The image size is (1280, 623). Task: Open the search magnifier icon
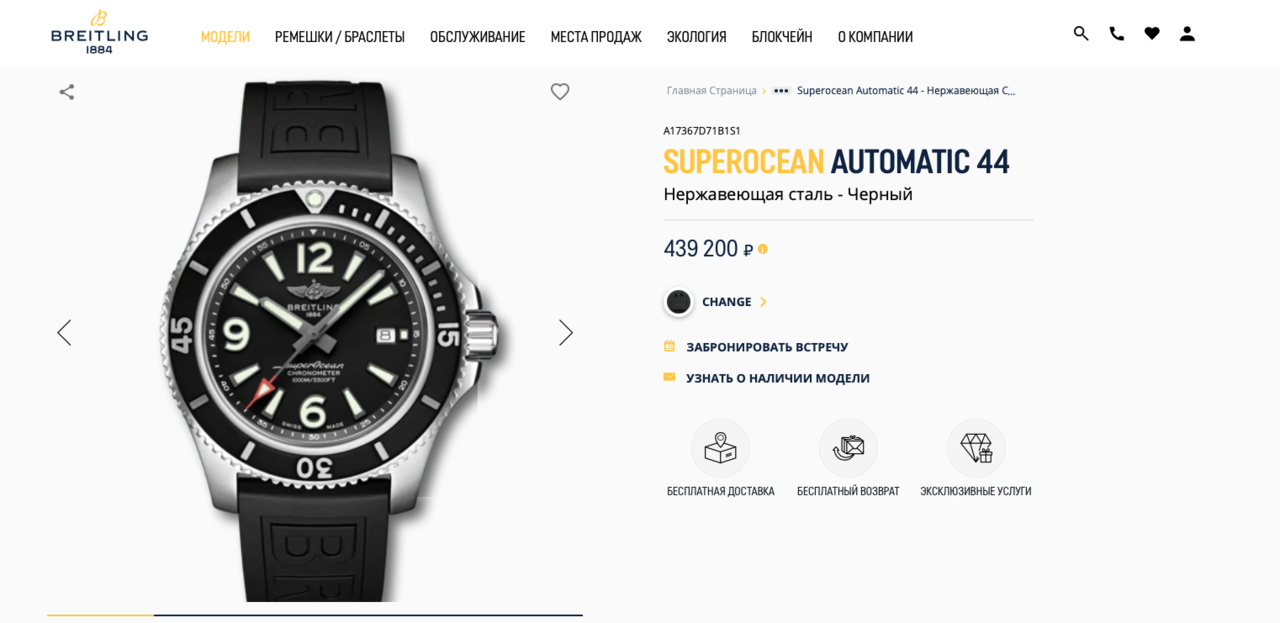(1081, 33)
